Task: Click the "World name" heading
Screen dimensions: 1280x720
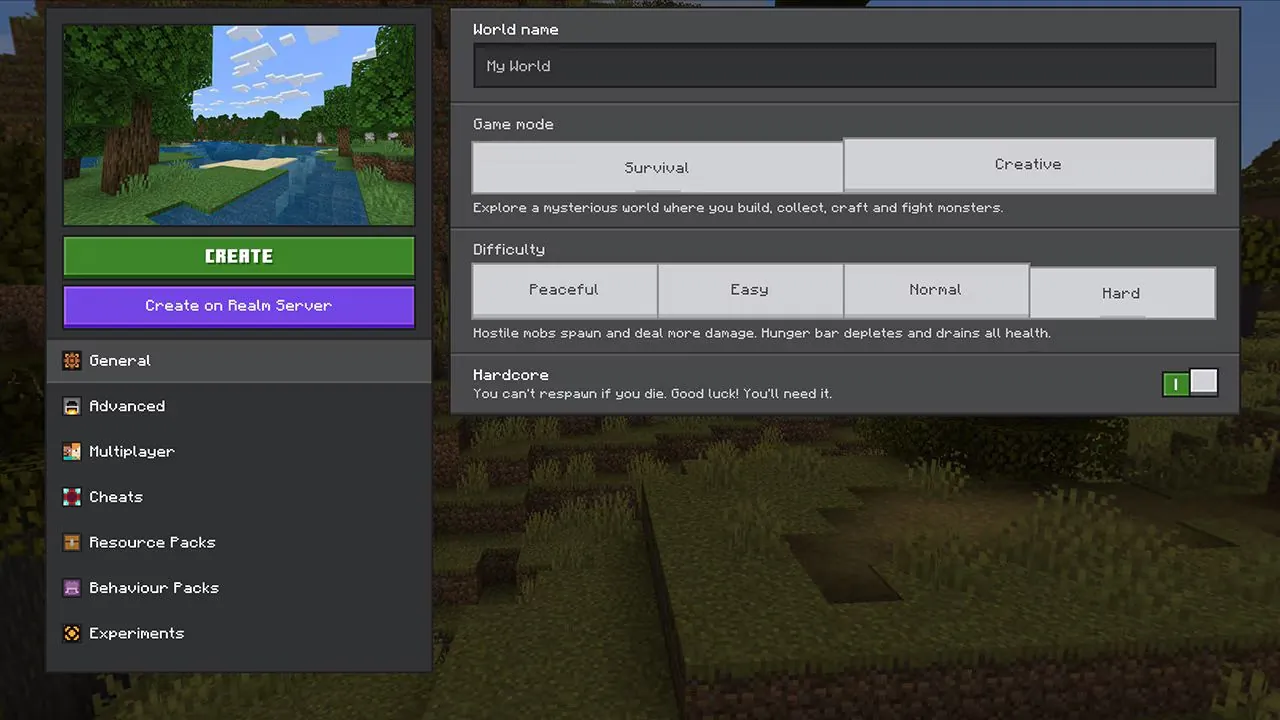Action: [x=516, y=30]
